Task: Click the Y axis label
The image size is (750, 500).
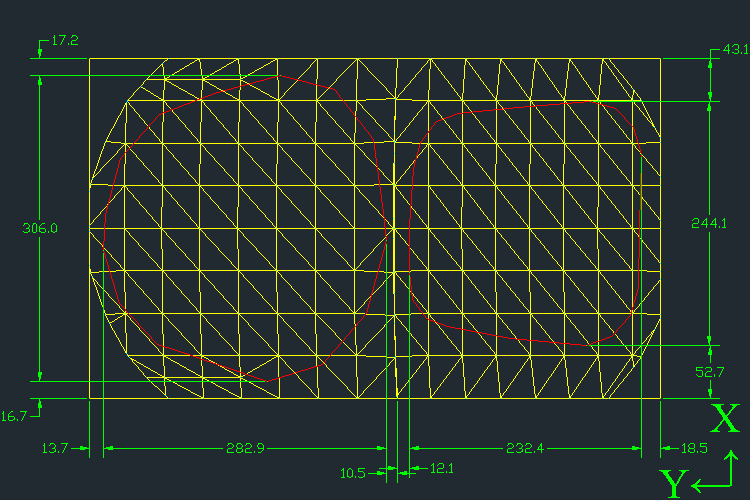Action: click(x=673, y=484)
